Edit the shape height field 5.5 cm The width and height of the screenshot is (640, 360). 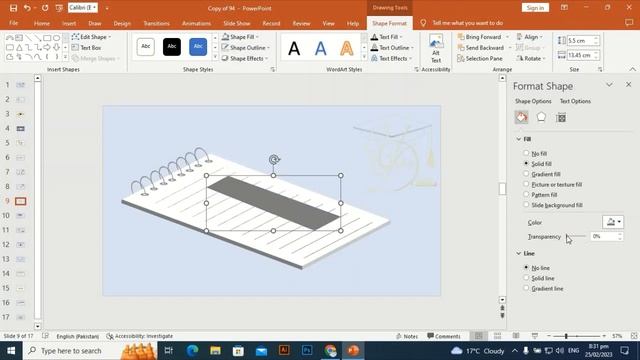pyautogui.click(x=580, y=41)
